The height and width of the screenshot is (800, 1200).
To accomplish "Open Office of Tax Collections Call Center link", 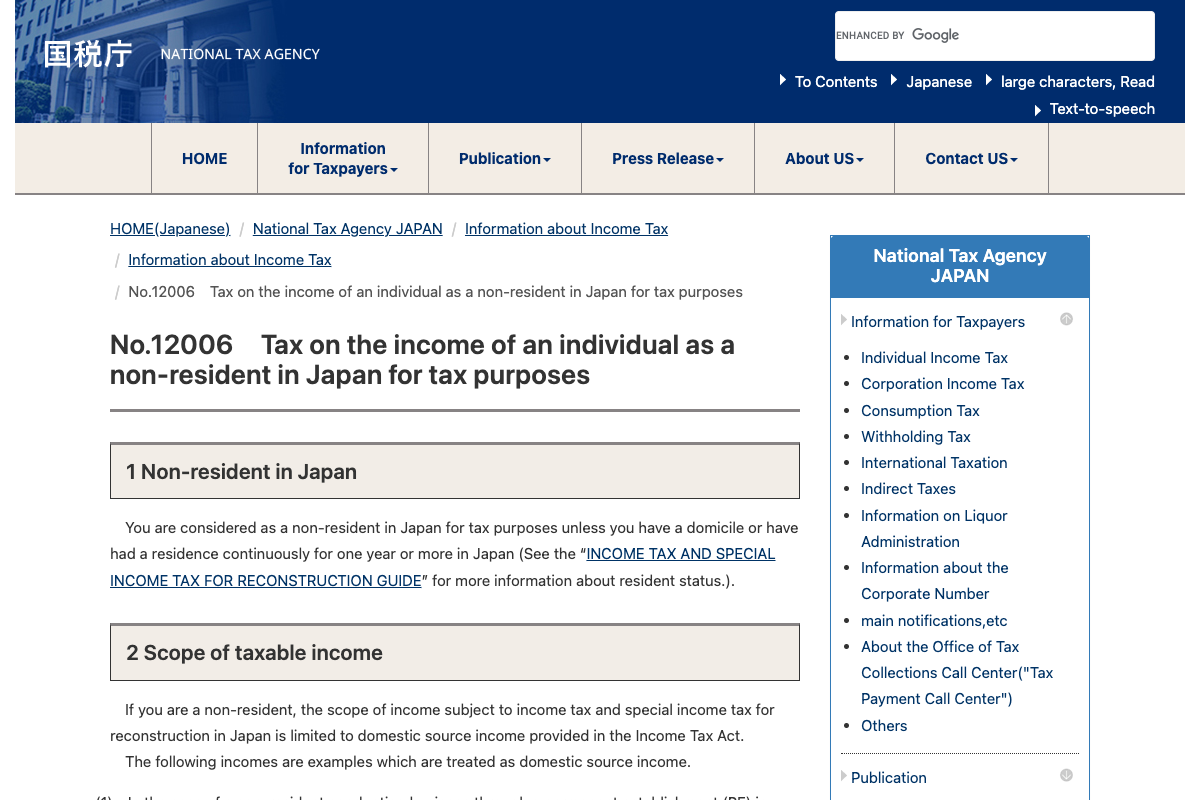I will (x=957, y=673).
